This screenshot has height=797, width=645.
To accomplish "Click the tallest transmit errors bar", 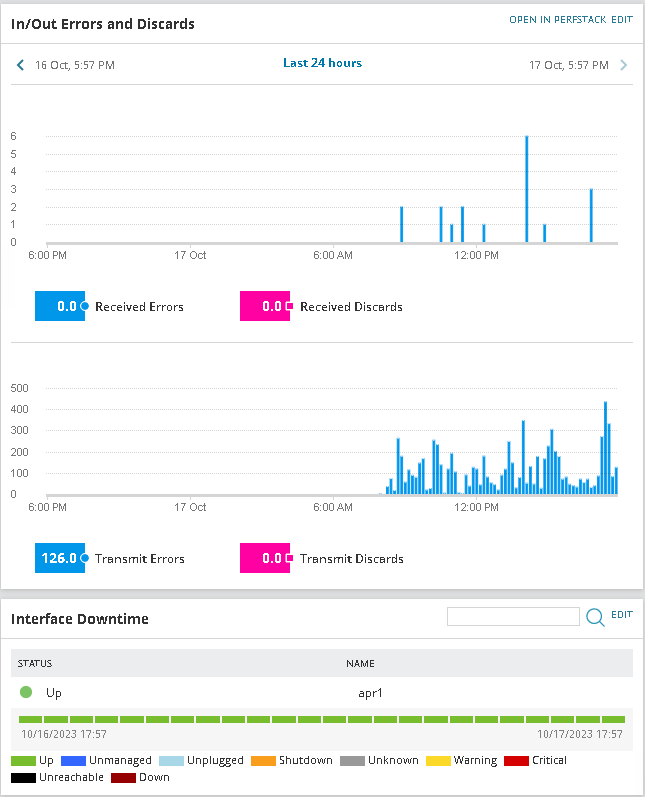I will 605,448.
